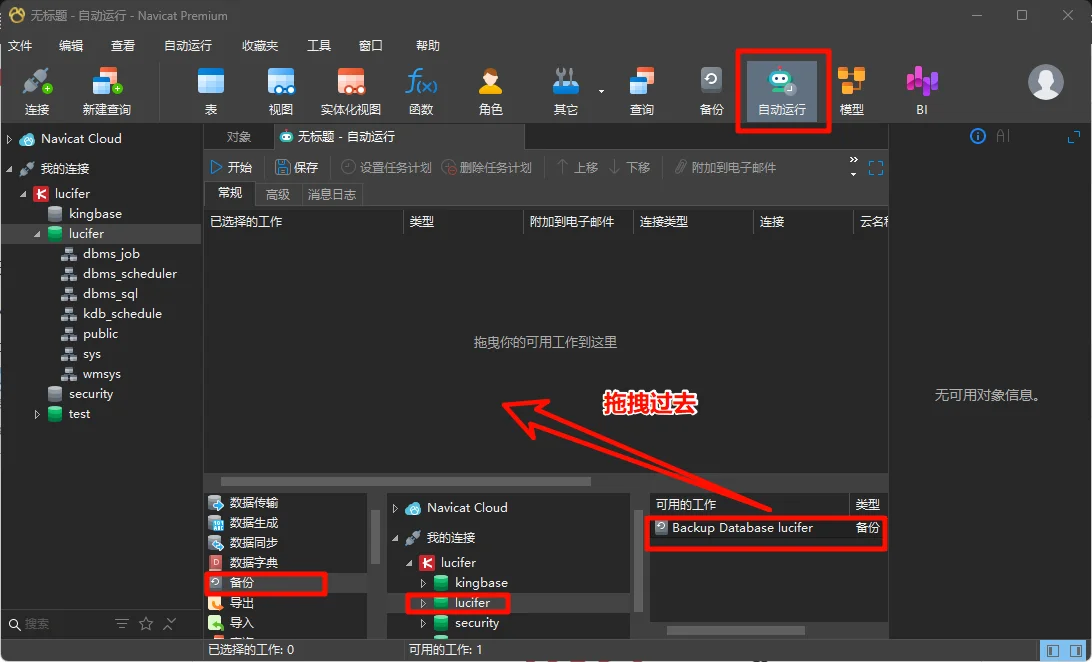Open the AI panel icon
Viewport: 1092px width, 662px height.
(x=1003, y=136)
